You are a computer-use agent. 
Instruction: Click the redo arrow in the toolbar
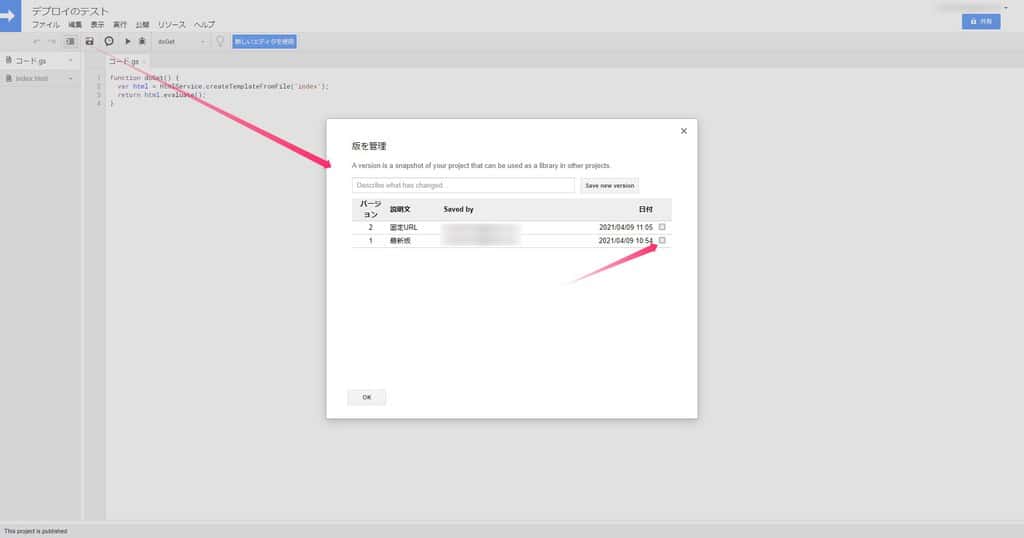[x=52, y=41]
